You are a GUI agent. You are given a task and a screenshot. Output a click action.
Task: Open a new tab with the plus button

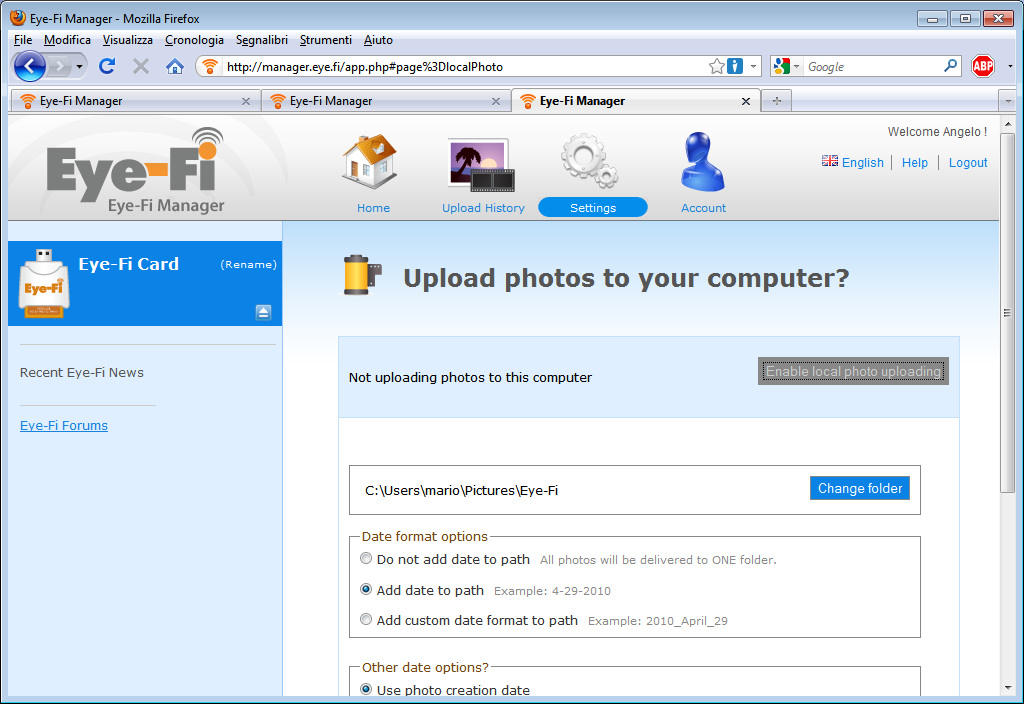click(776, 101)
